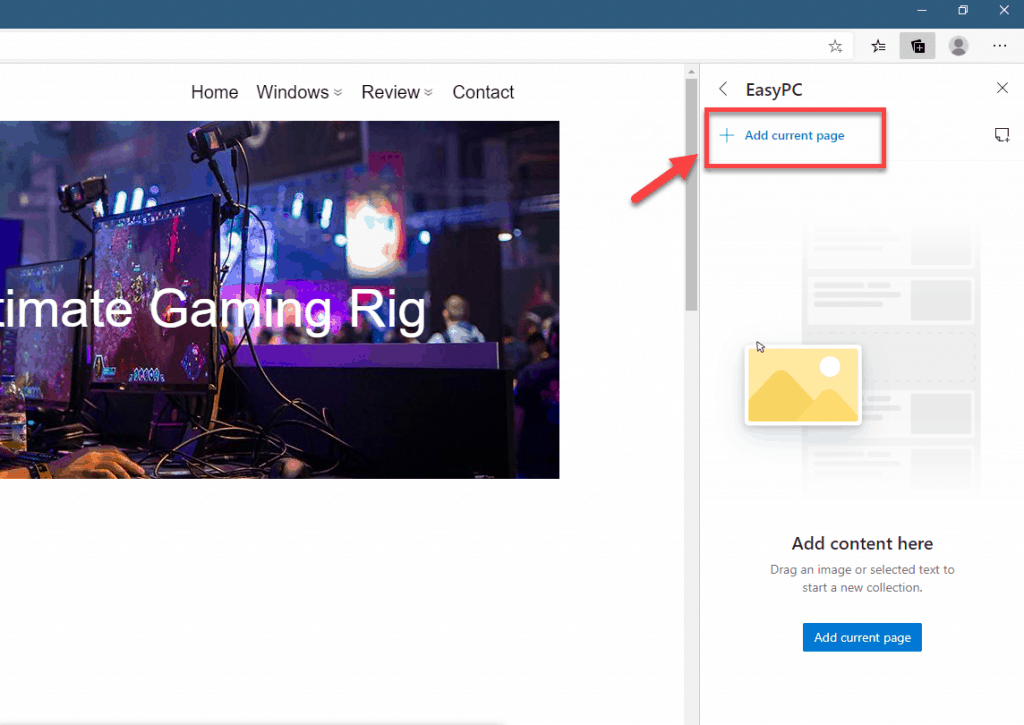Click the Ultimate Gaming Rig hero image
Viewport: 1024px width, 725px height.
[x=280, y=300]
